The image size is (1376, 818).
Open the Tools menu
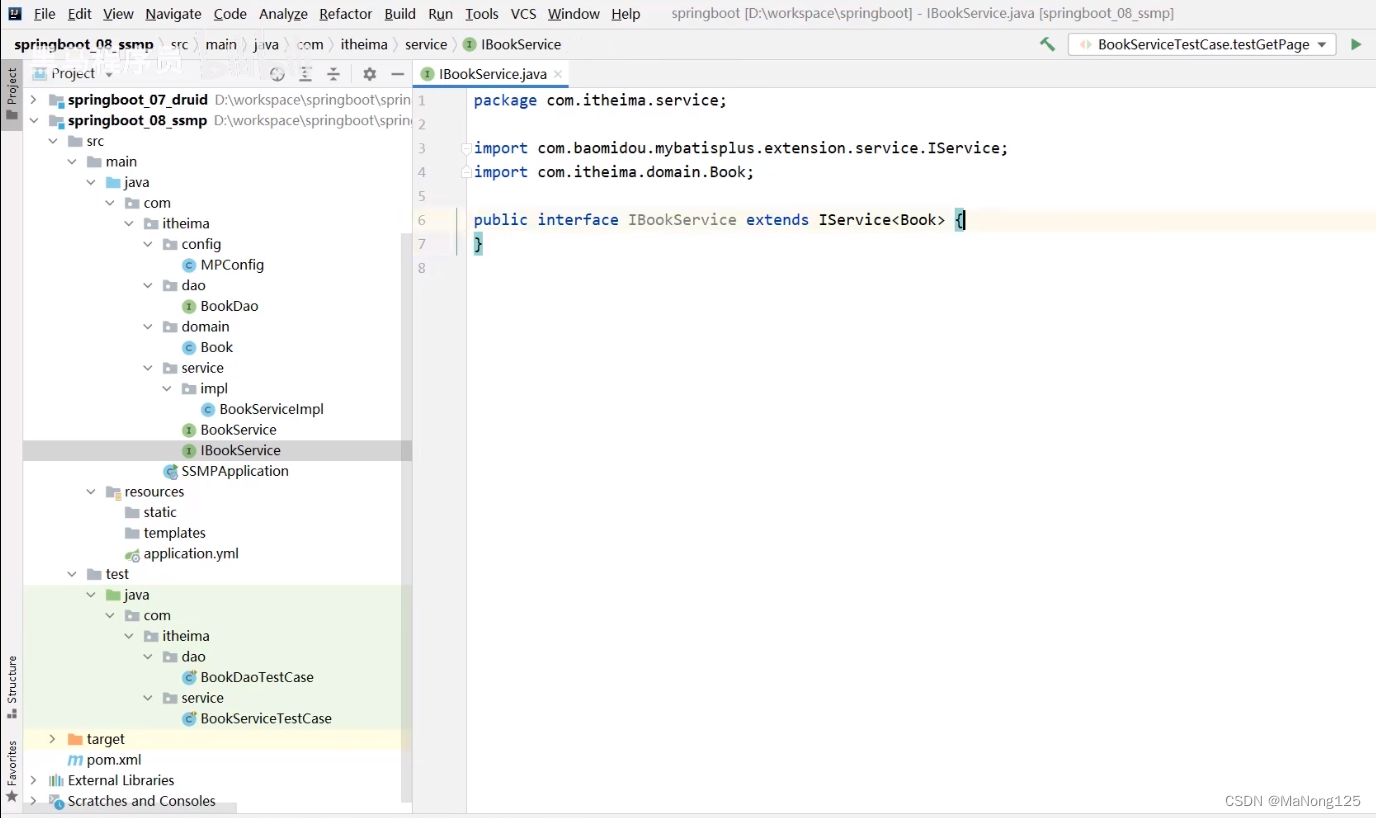(482, 14)
